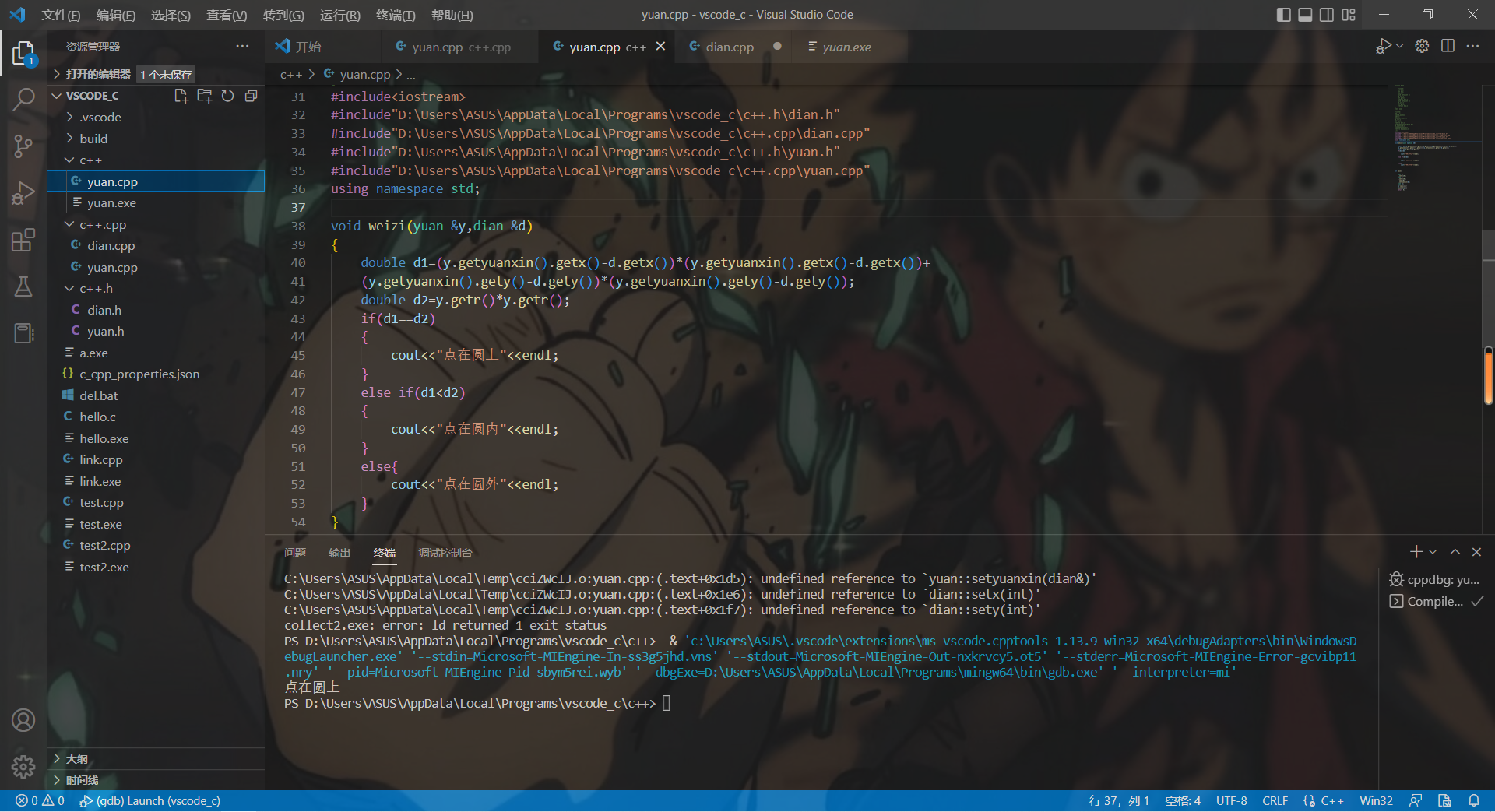Open the 文件(F) menu
This screenshot has height=812, width=1495.
pyautogui.click(x=61, y=15)
